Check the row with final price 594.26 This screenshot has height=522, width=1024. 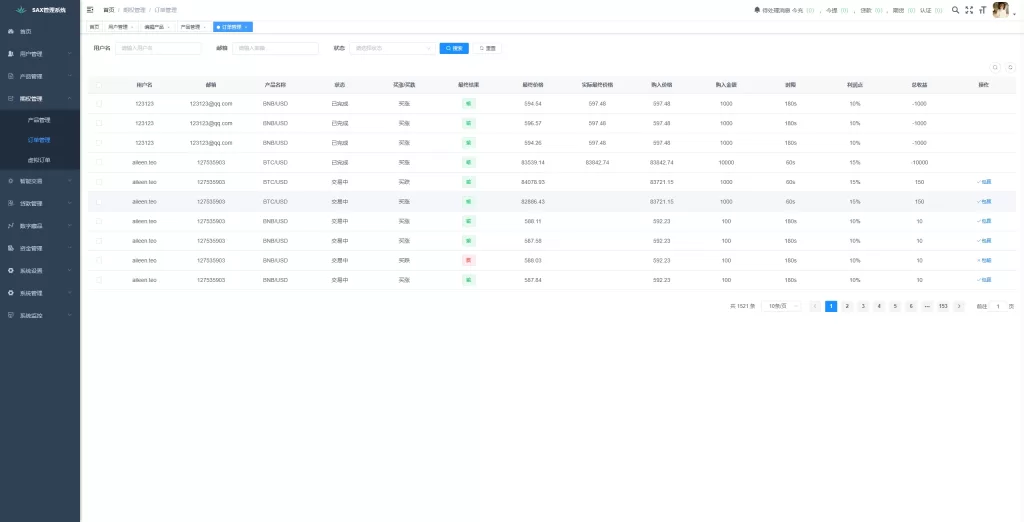click(99, 142)
